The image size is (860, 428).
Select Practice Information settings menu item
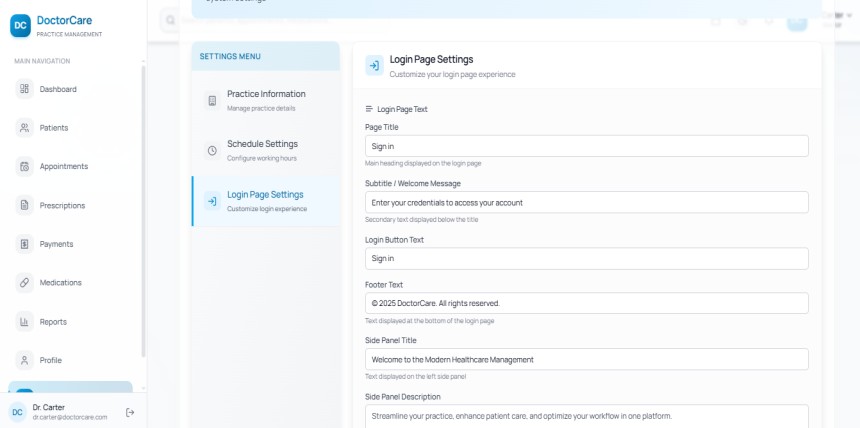(x=265, y=100)
